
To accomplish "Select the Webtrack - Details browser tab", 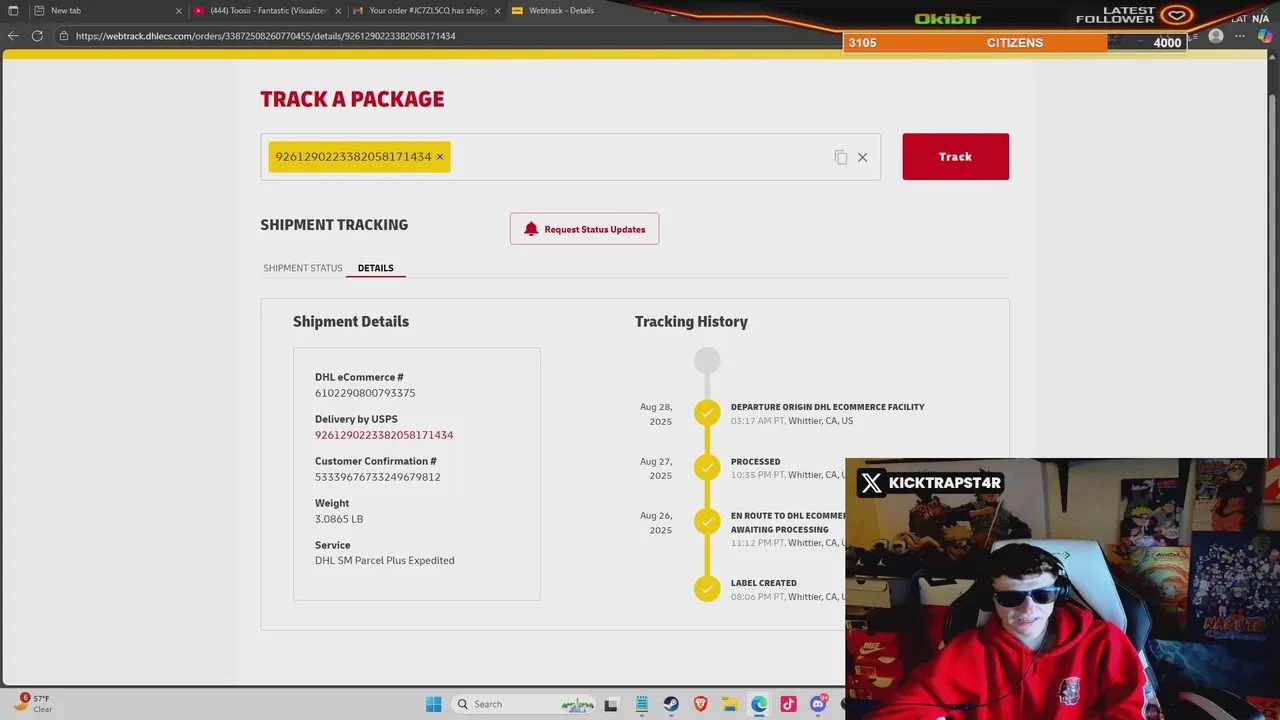I will [x=580, y=11].
